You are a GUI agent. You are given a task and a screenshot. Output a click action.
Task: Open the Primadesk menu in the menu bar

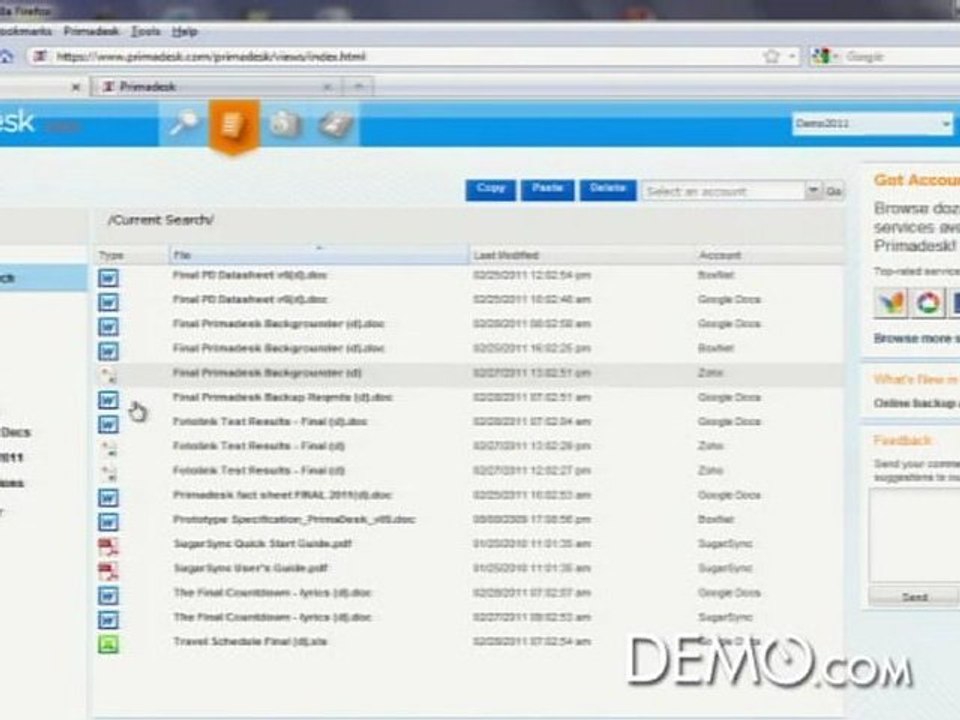click(91, 31)
